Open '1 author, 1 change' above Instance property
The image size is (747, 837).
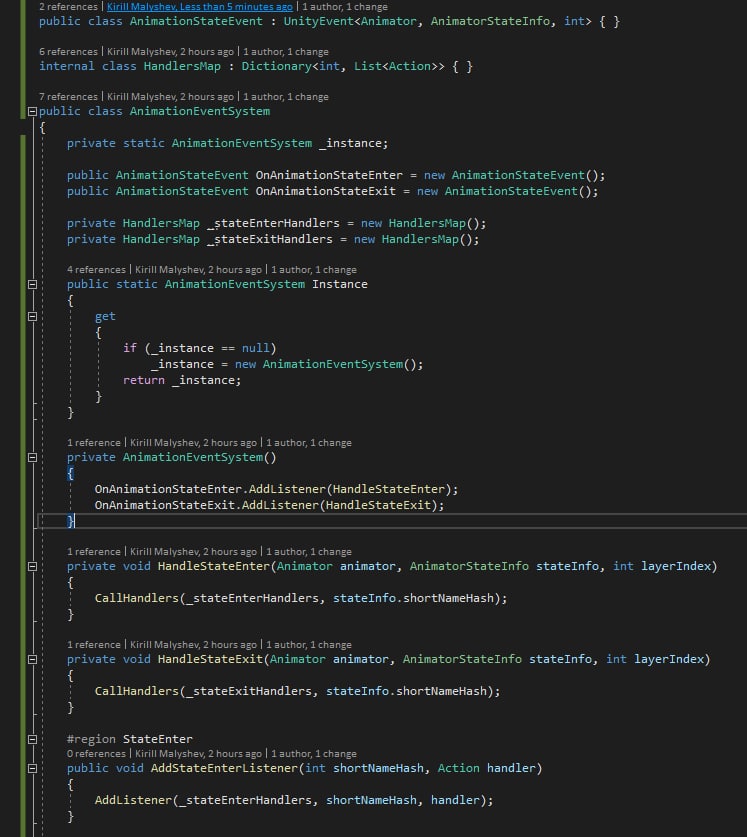tap(314, 270)
